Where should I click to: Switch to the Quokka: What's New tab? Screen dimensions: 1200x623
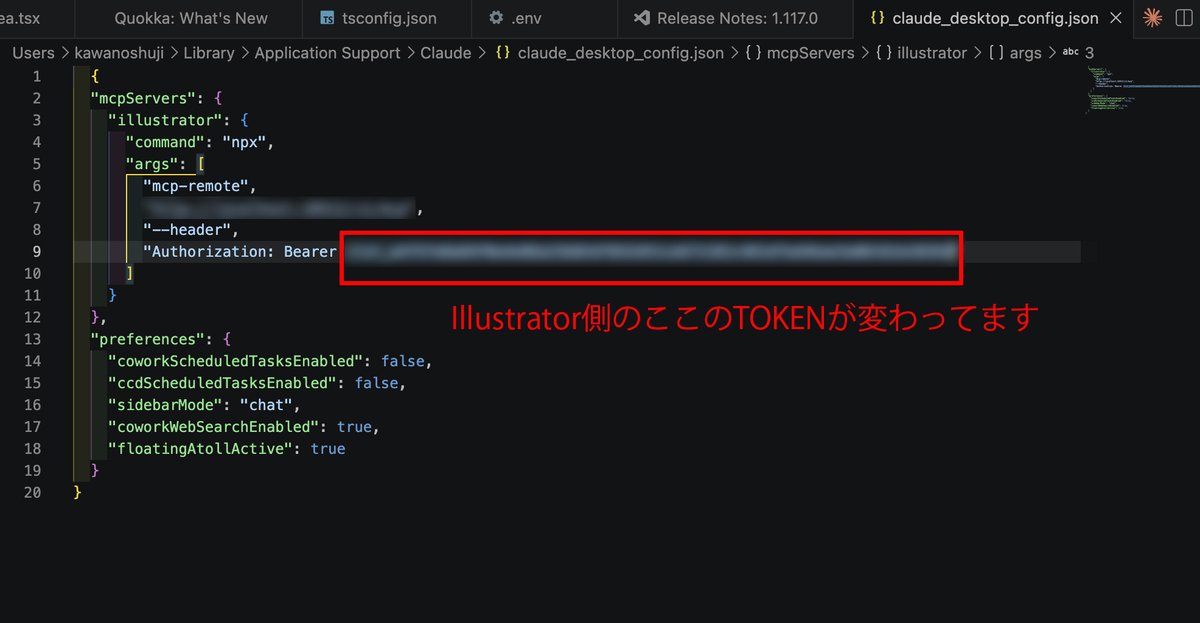[191, 18]
